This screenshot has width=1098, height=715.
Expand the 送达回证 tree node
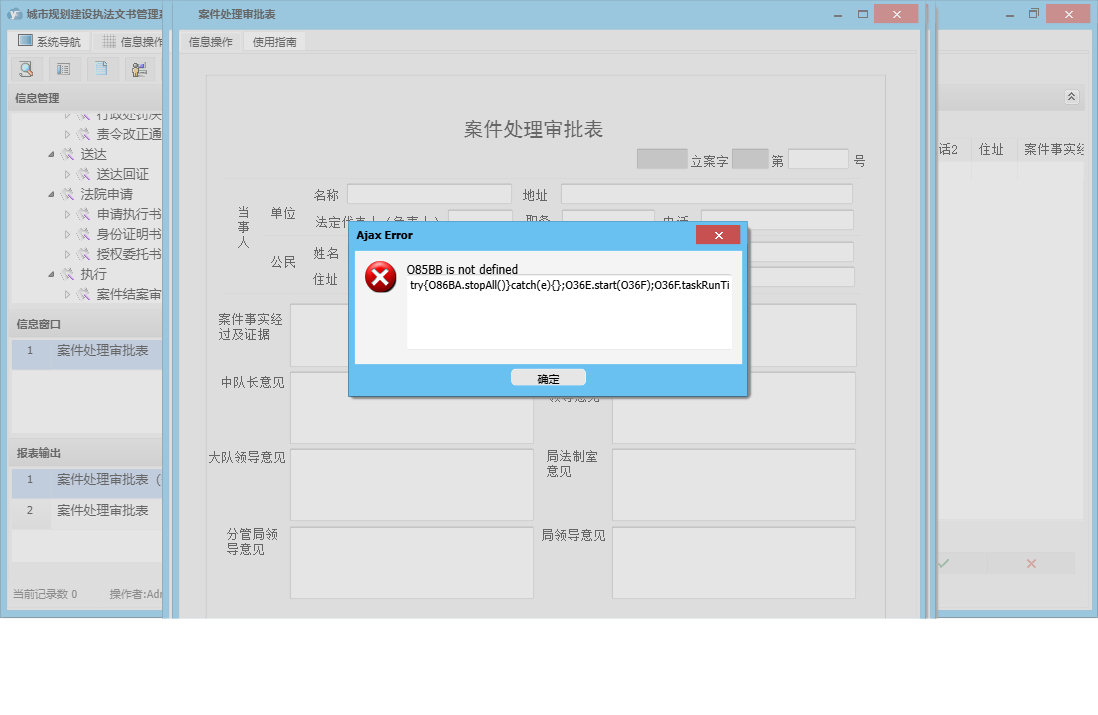[66, 175]
